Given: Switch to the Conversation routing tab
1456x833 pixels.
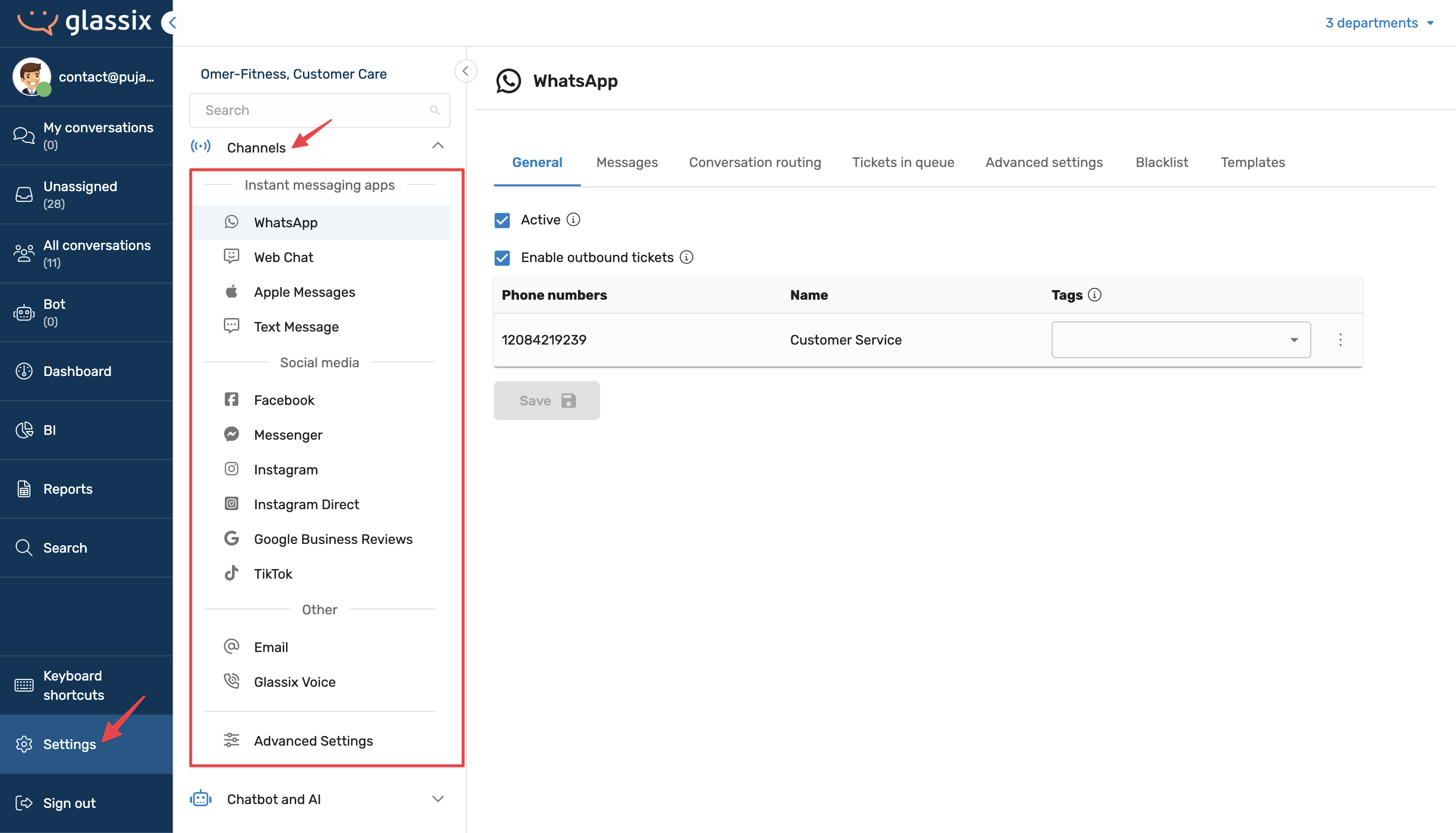Looking at the screenshot, I should coord(755,163).
